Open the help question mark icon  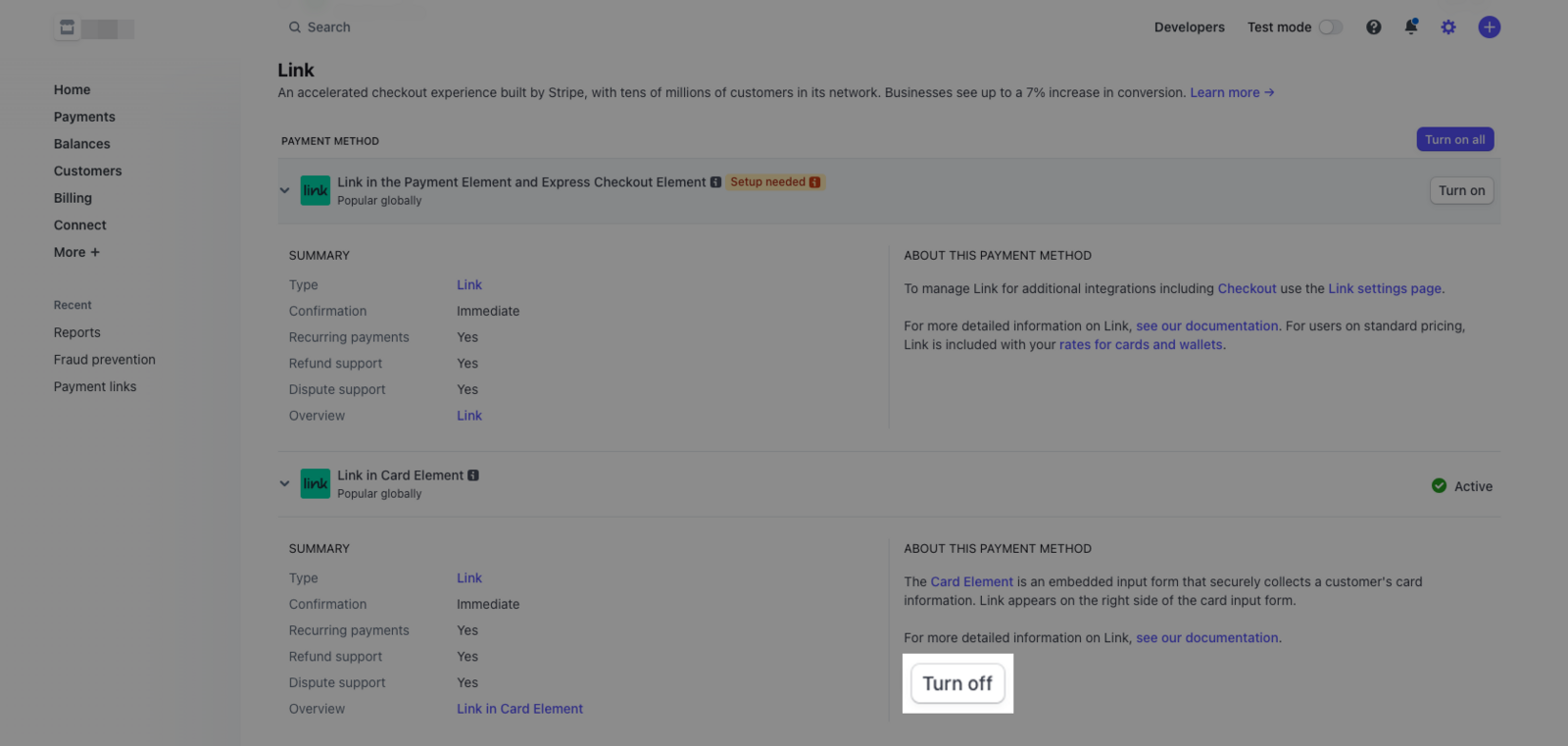click(1374, 27)
